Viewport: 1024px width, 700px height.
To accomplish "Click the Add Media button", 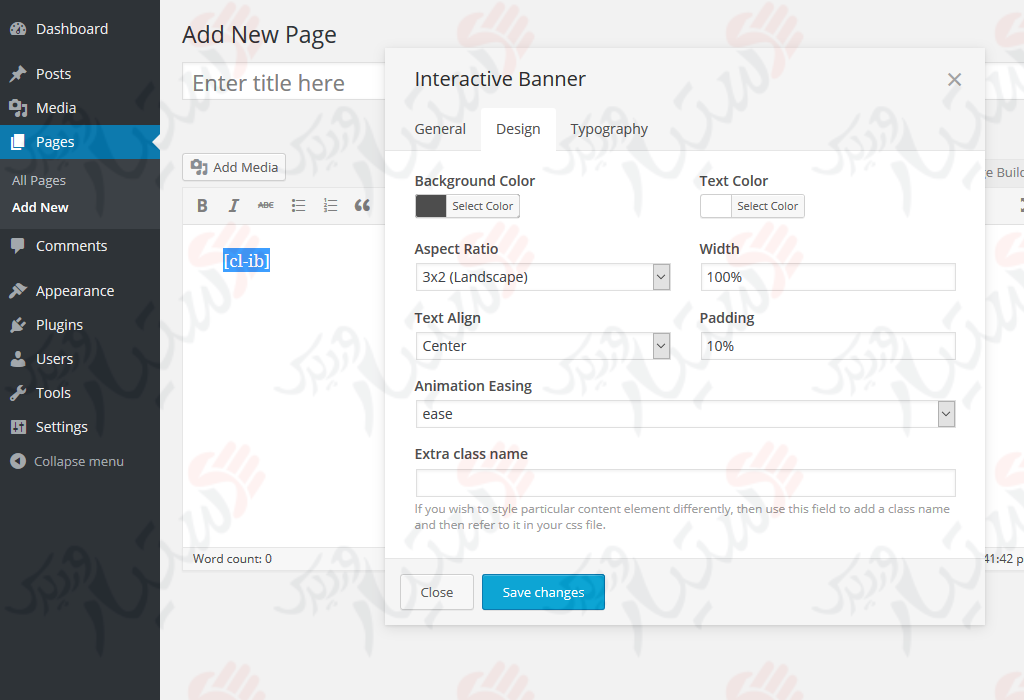I will (234, 167).
